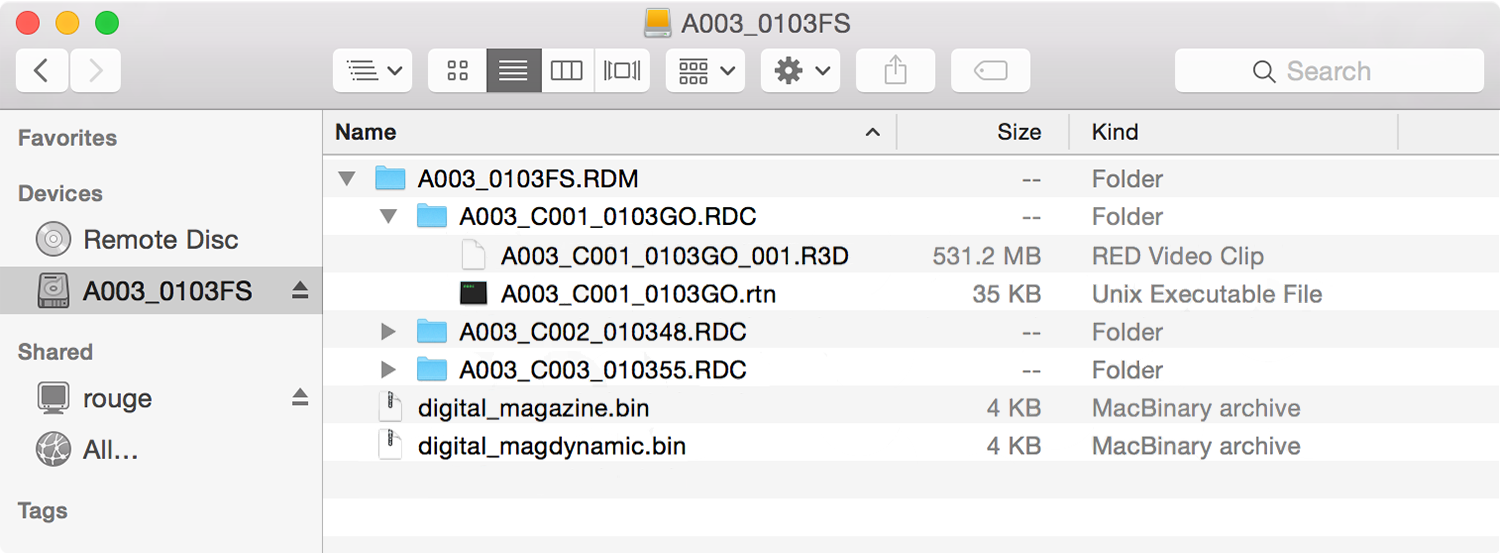Viewport: 1500px width, 553px height.
Task: Open the Action gear menu
Action: pos(801,71)
